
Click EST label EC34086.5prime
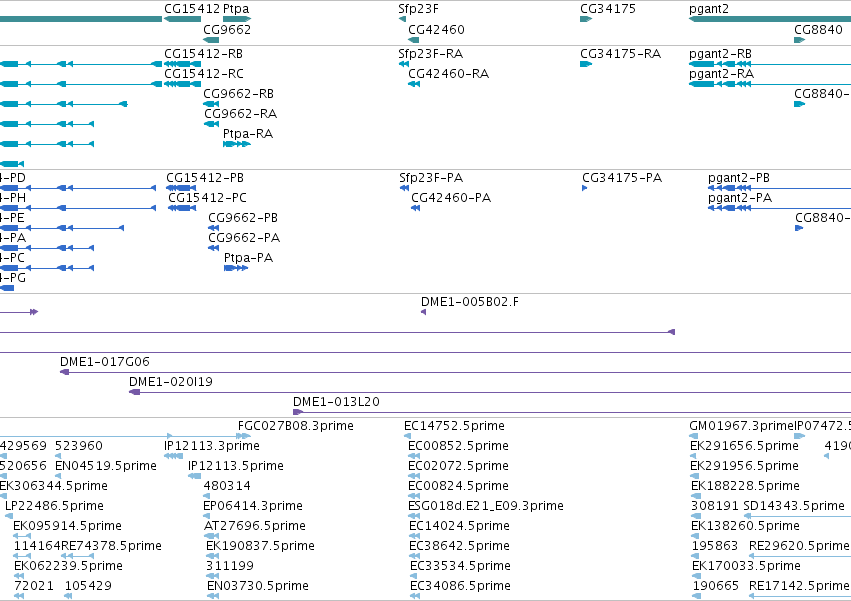point(460,586)
